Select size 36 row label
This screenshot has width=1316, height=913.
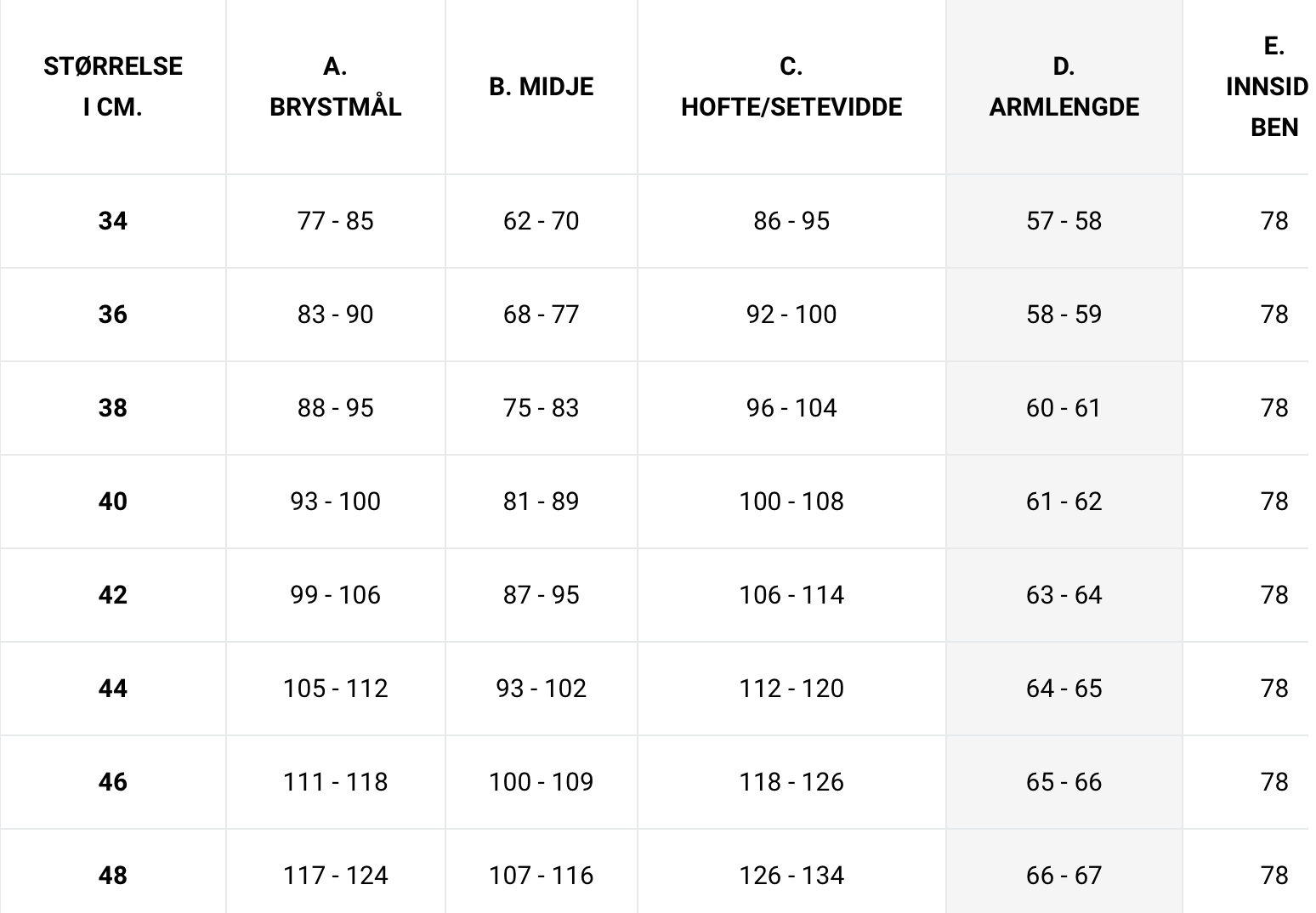tap(113, 315)
